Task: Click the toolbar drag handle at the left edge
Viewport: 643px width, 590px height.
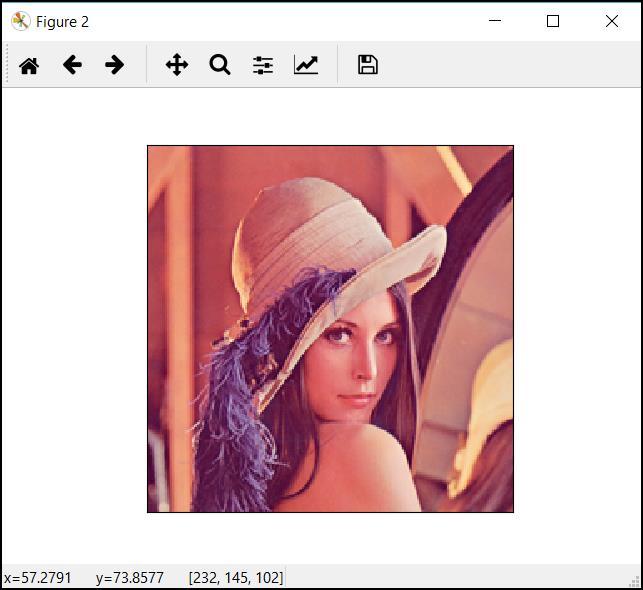Action: pyautogui.click(x=7, y=64)
